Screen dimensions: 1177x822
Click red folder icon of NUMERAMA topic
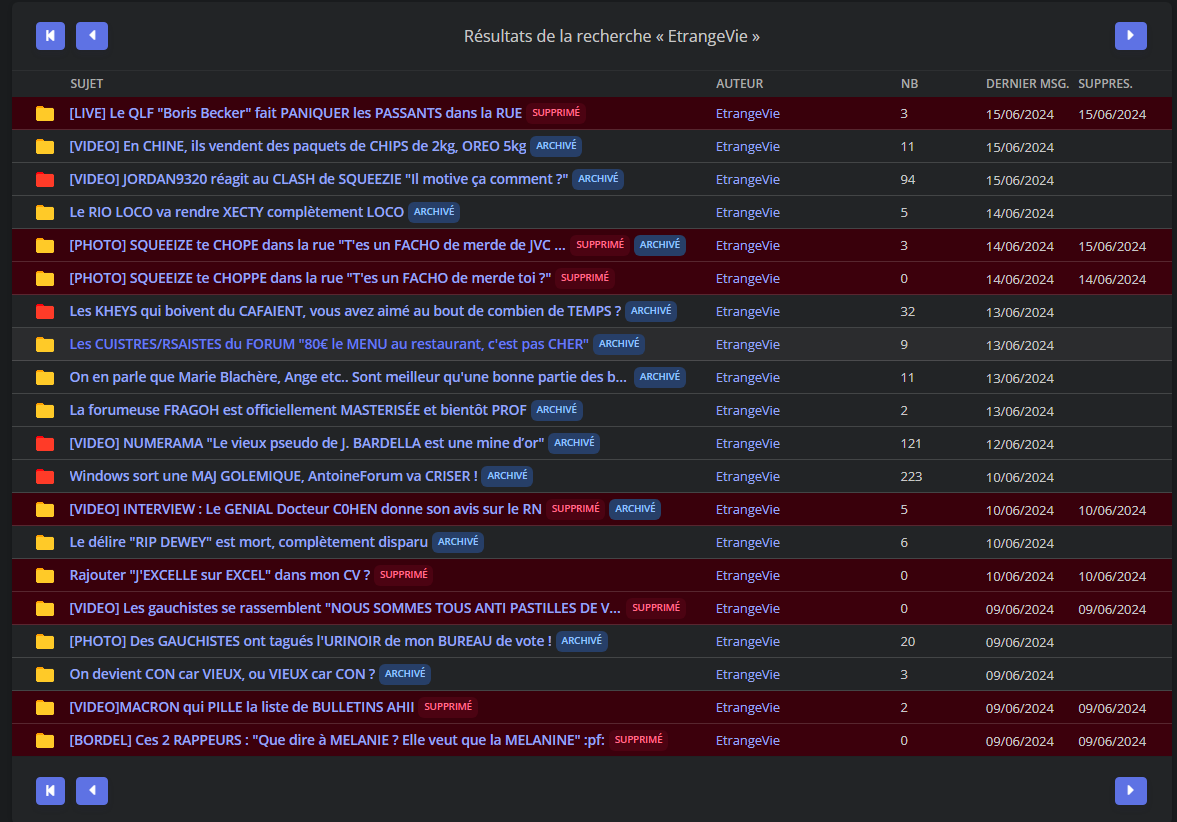(45, 444)
